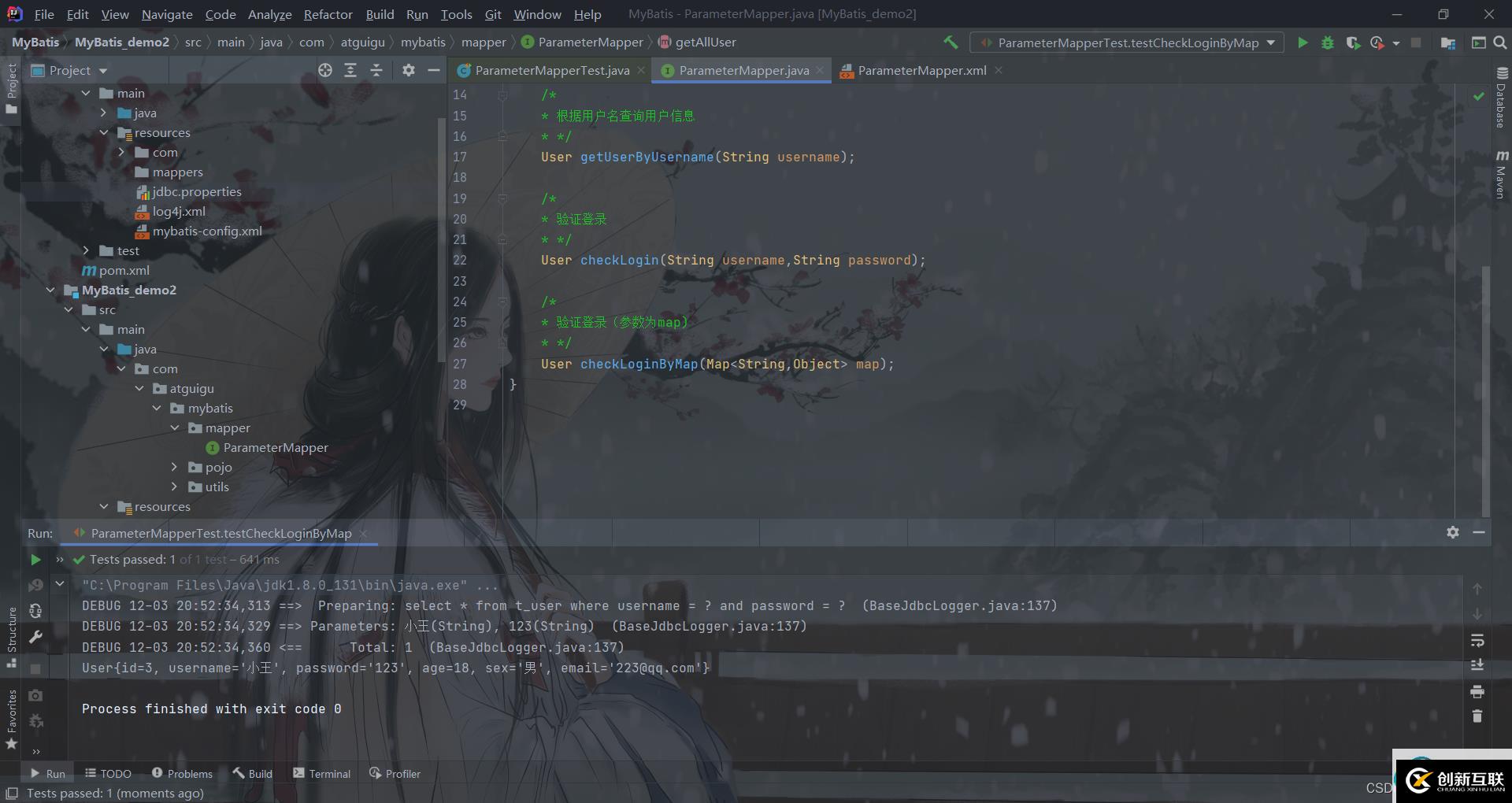Viewport: 1512px width, 803px height.
Task: Toggle auto-test rerun icon in Run panel
Action: click(x=35, y=611)
